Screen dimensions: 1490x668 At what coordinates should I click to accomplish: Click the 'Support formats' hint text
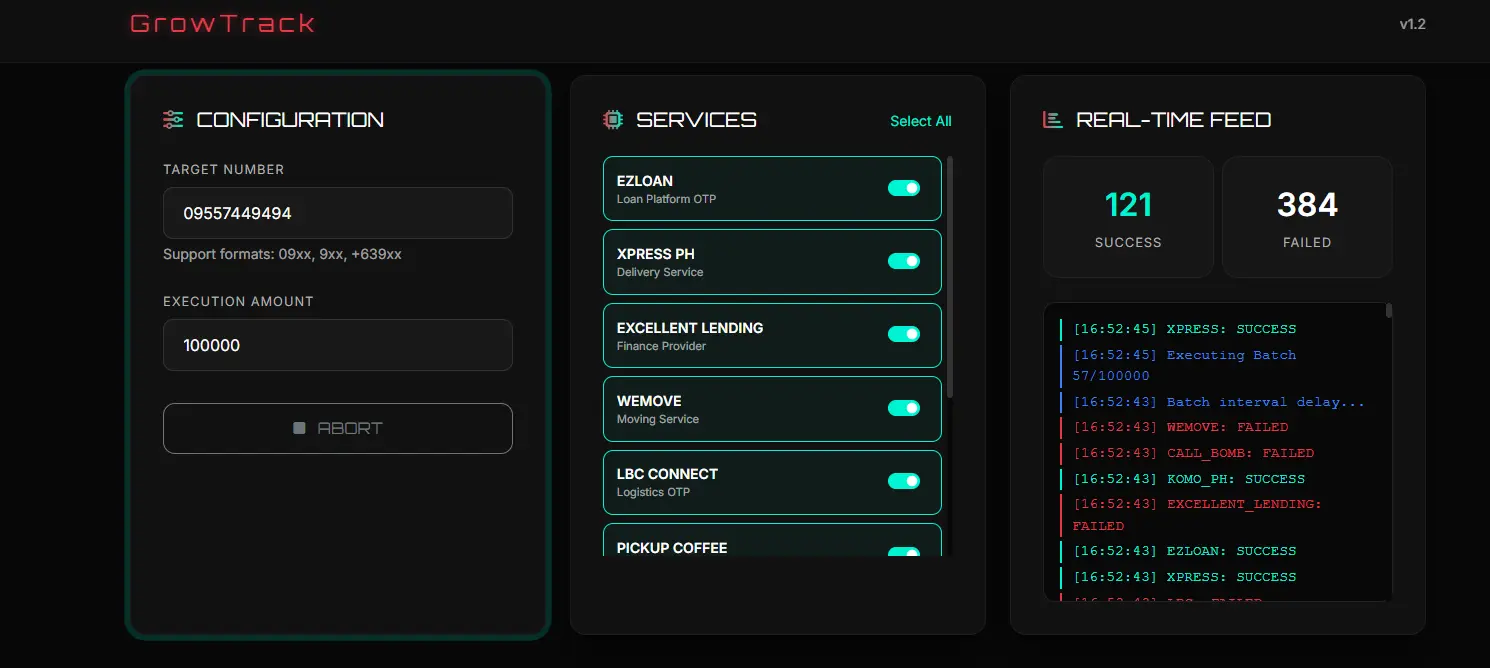(282, 255)
